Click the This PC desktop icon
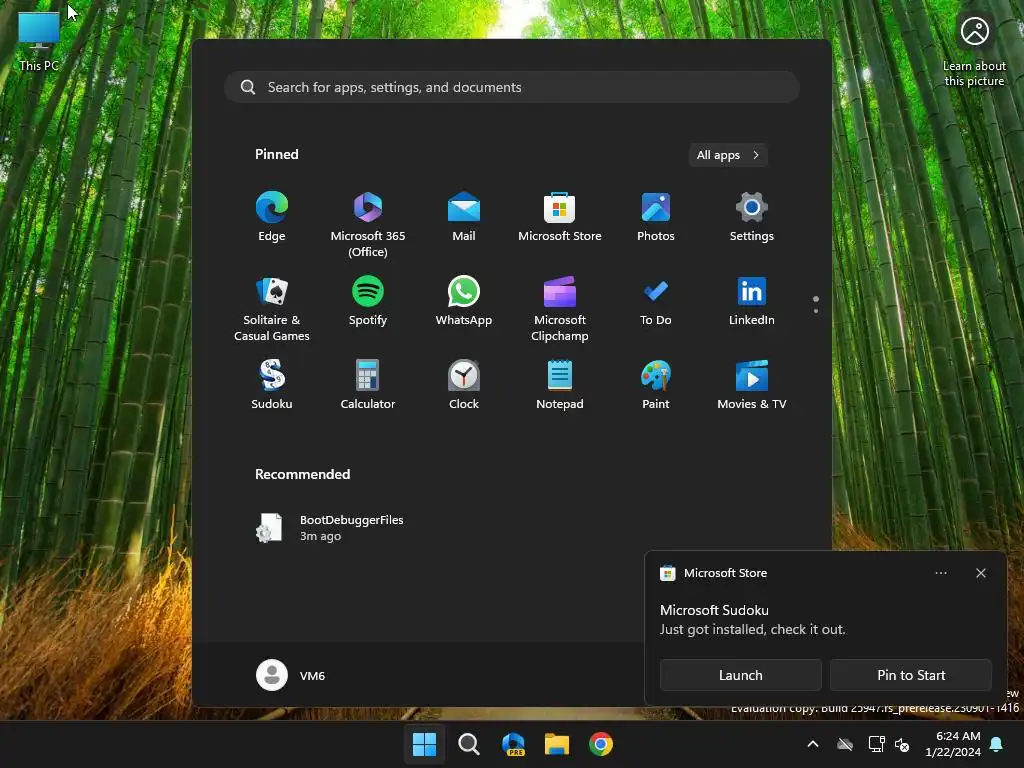This screenshot has width=1024, height=768. coord(39,40)
